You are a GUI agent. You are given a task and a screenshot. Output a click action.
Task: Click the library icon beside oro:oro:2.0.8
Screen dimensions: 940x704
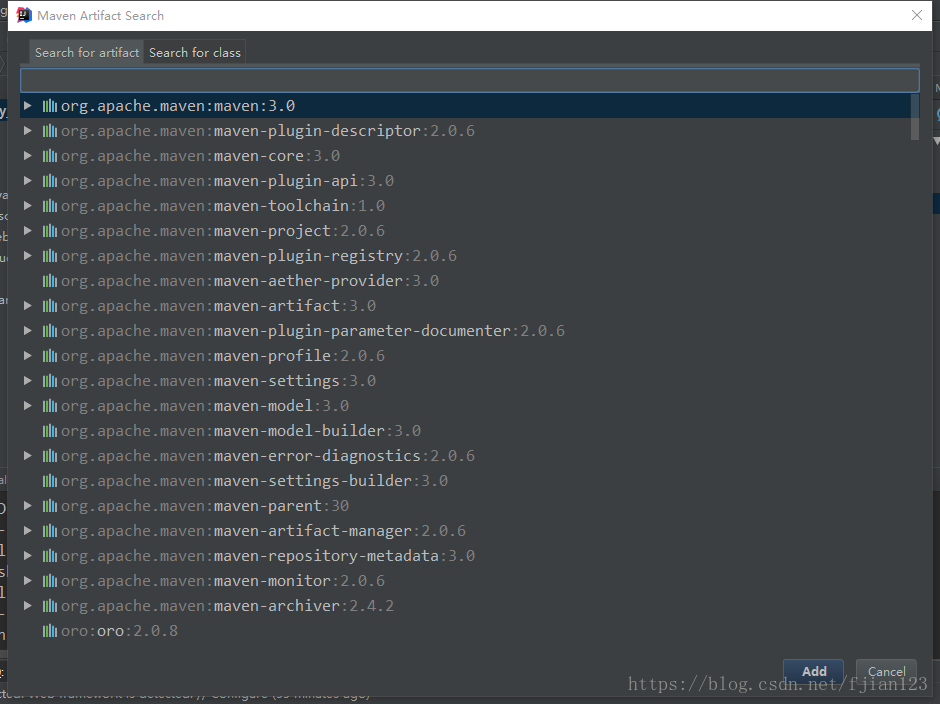coord(50,631)
